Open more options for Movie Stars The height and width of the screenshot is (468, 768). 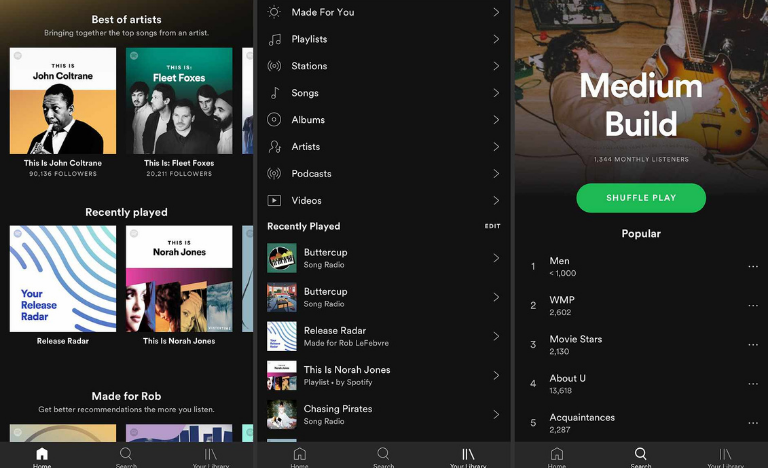[x=753, y=345]
